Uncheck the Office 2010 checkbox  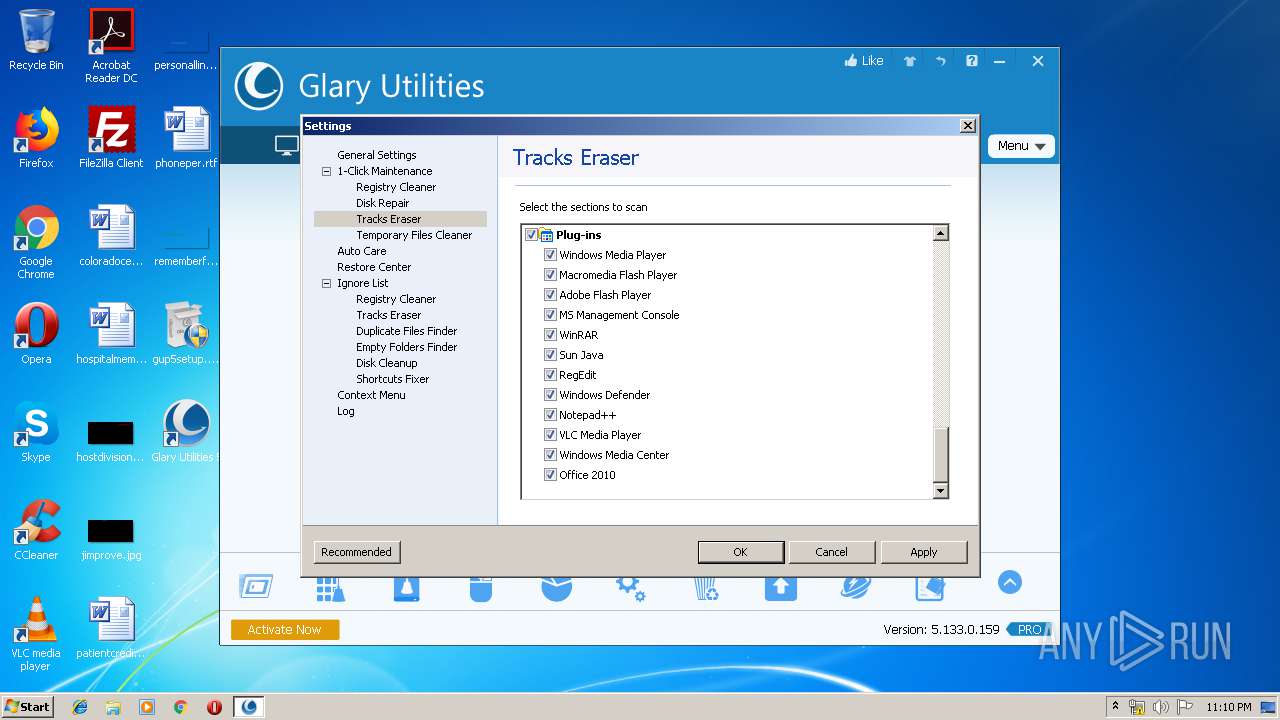[550, 475]
